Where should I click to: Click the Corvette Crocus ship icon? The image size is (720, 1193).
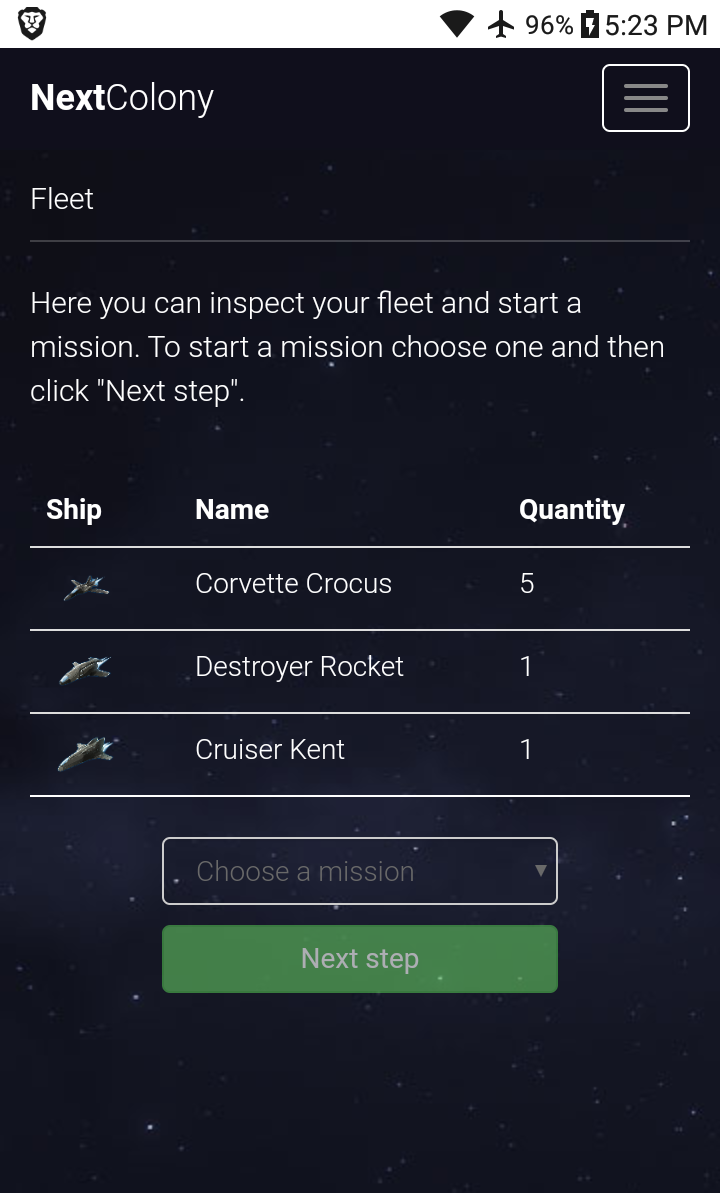86,587
